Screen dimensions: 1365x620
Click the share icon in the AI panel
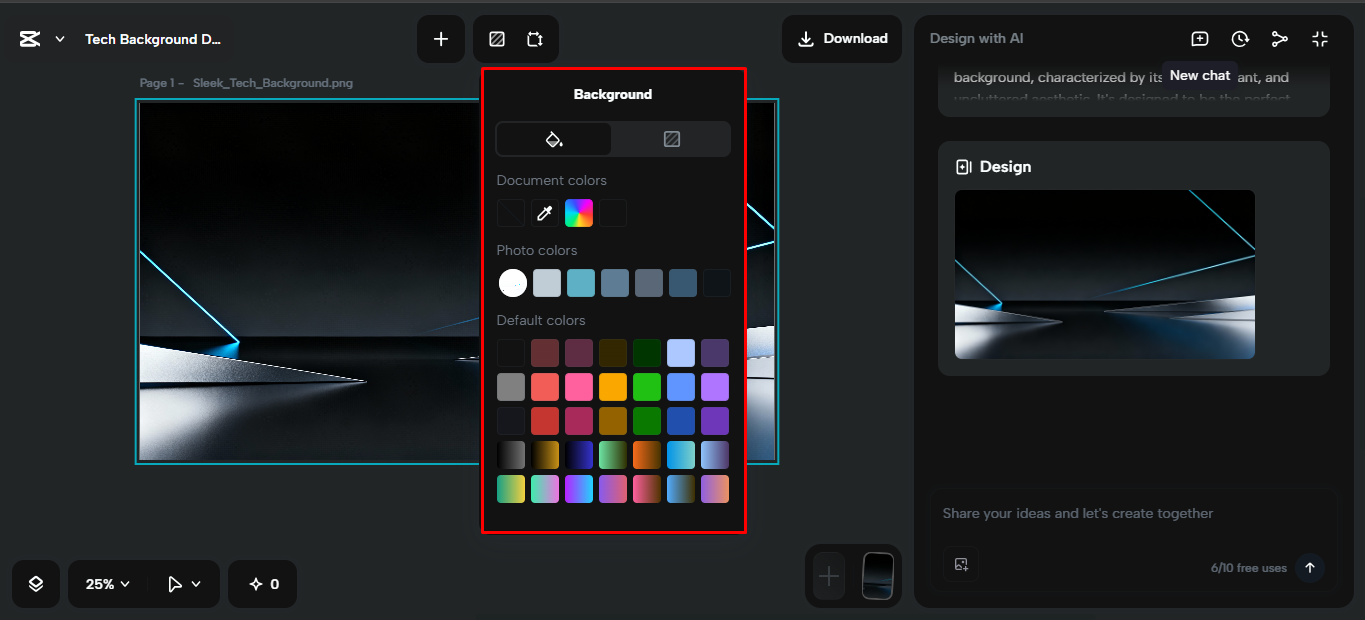[1280, 38]
